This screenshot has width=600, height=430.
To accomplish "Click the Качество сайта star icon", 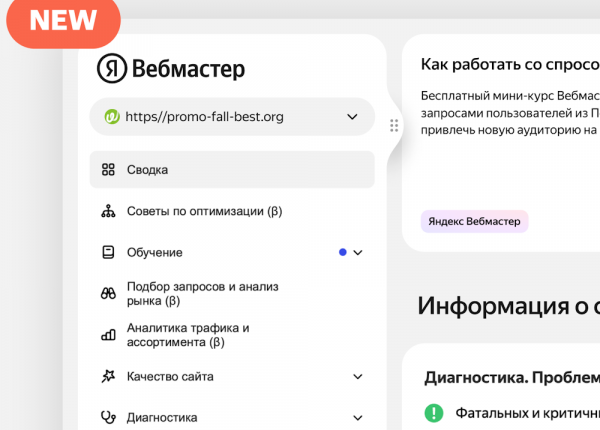I will click(x=109, y=377).
